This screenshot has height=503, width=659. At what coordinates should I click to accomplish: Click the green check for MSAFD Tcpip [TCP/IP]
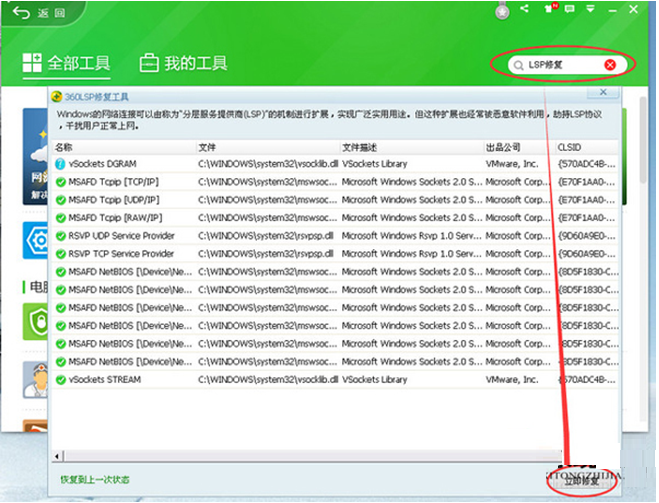click(61, 182)
